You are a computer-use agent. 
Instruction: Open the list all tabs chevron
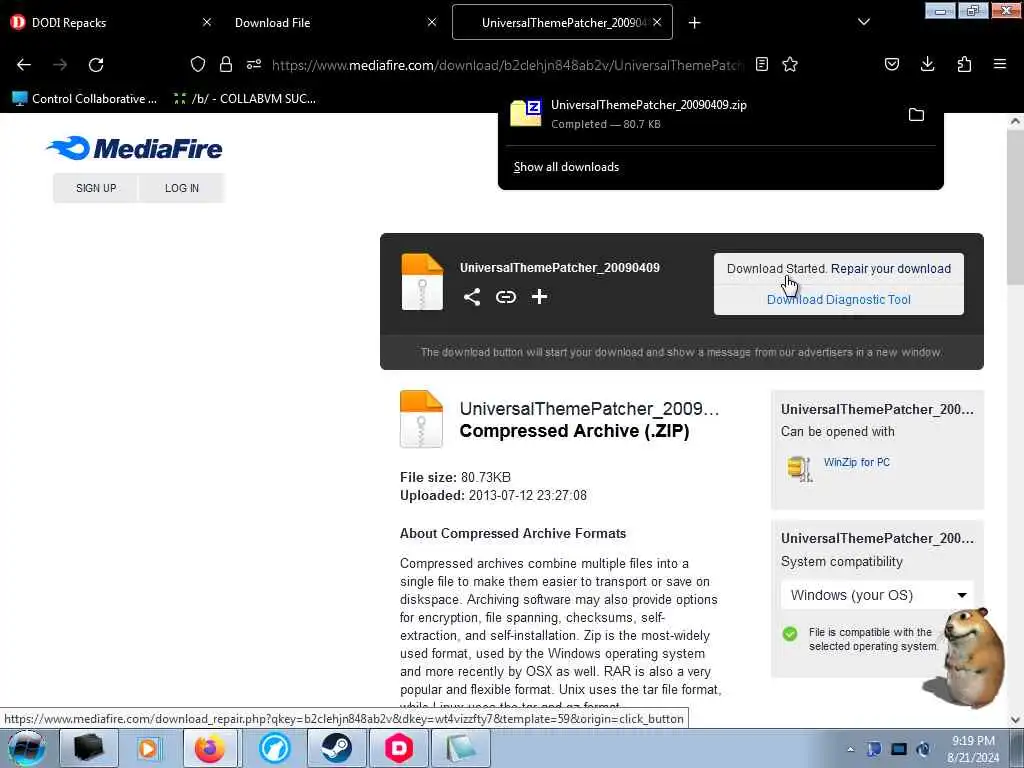[x=863, y=22]
